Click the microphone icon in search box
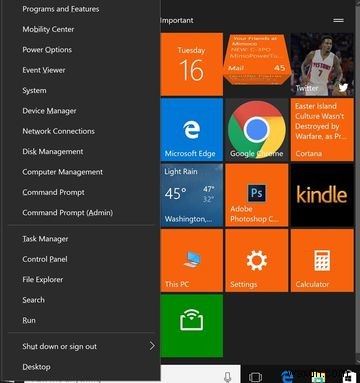This screenshot has width=360, height=383. point(228,376)
